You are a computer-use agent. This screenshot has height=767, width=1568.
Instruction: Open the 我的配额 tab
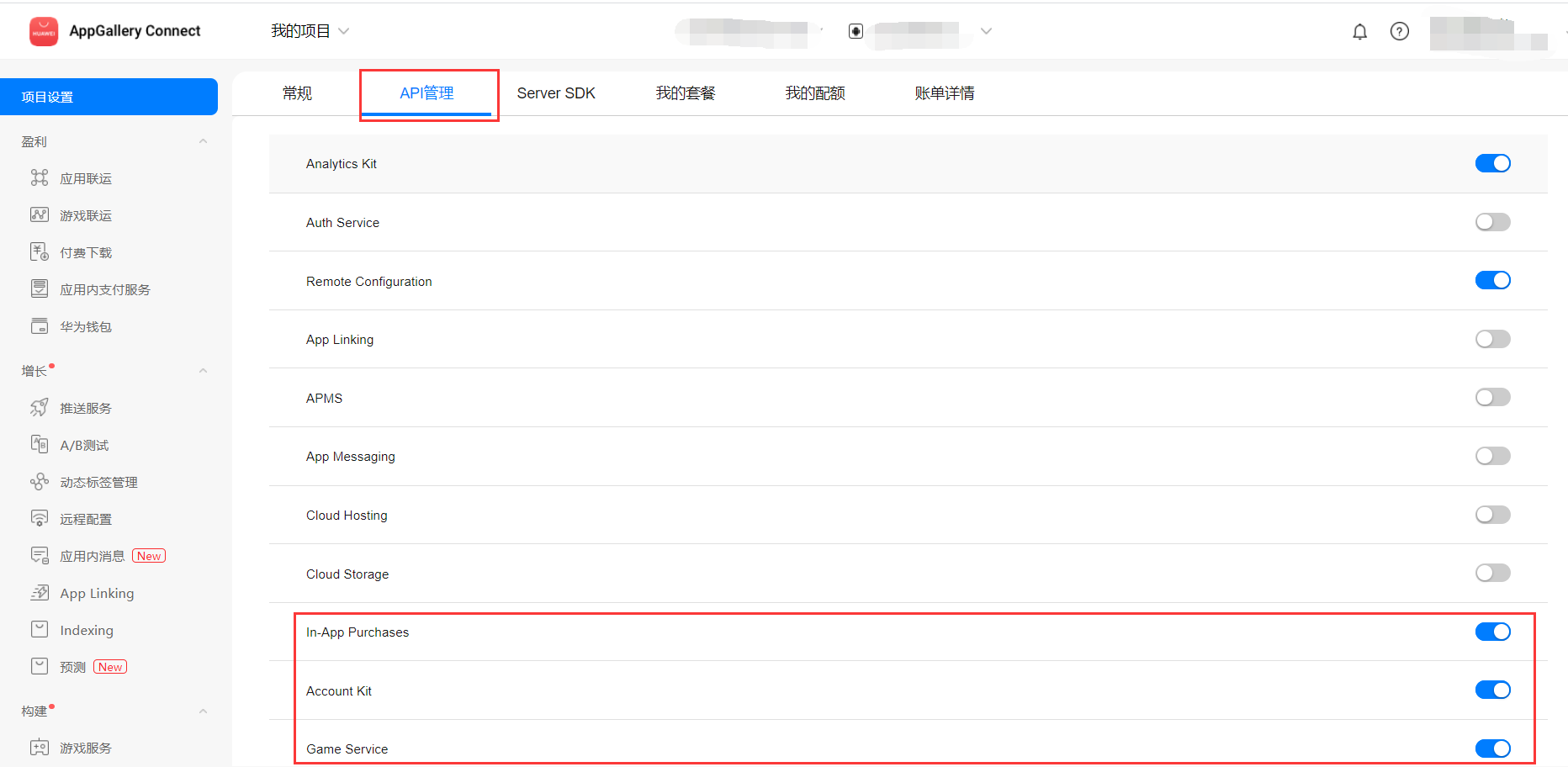click(x=815, y=93)
